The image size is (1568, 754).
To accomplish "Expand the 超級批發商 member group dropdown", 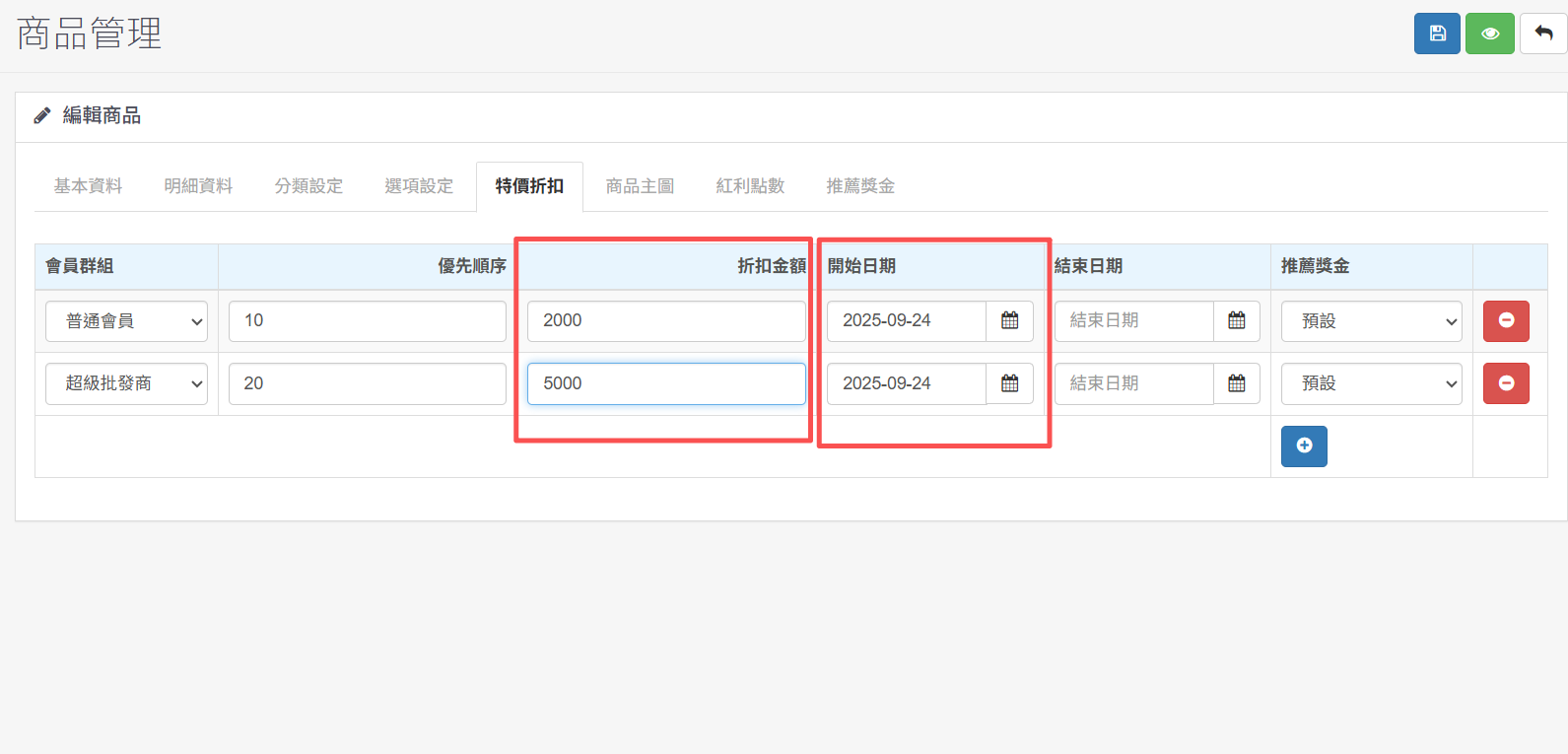I will pyautogui.click(x=126, y=384).
